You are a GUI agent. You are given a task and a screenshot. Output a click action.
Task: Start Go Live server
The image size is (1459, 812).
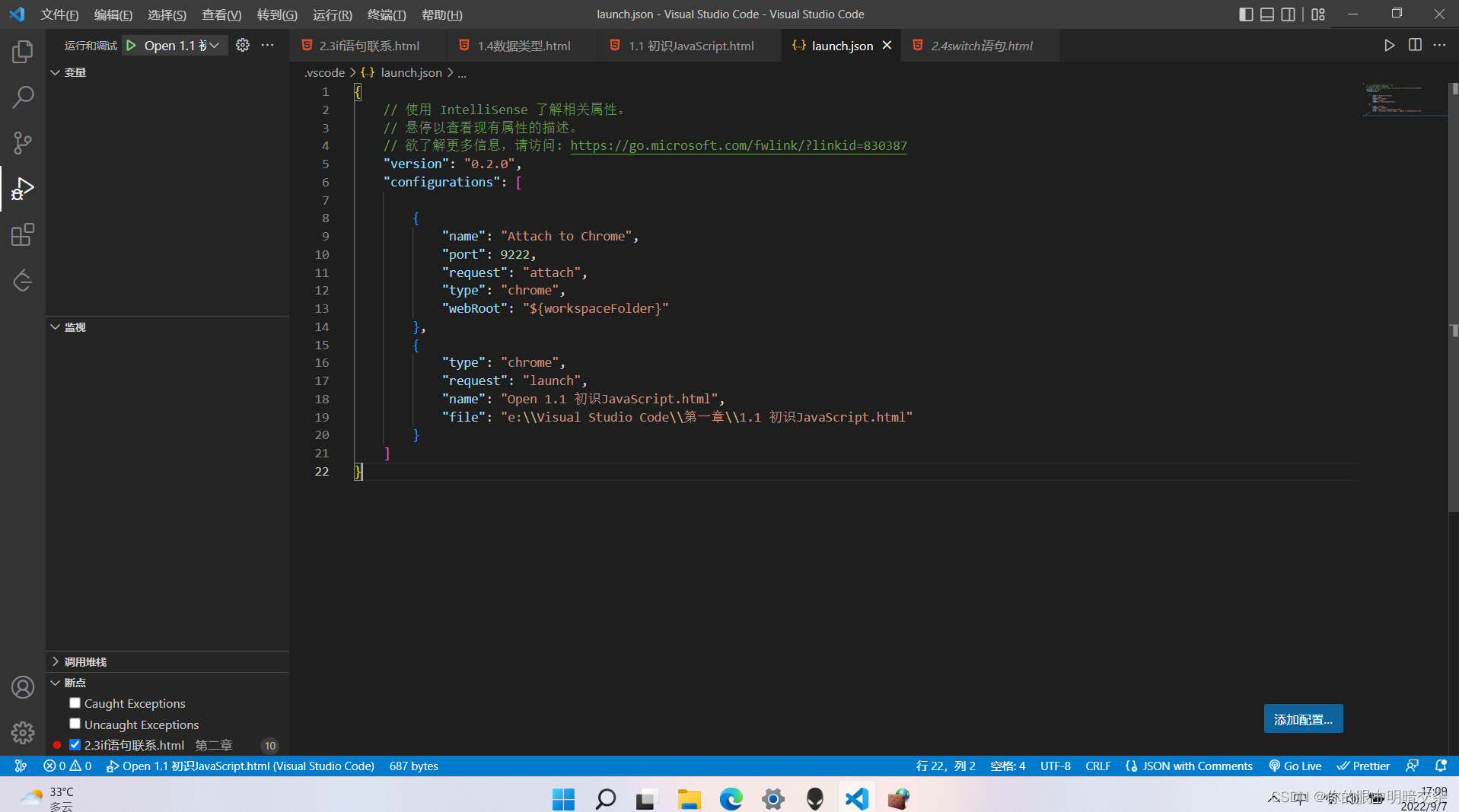point(1295,766)
